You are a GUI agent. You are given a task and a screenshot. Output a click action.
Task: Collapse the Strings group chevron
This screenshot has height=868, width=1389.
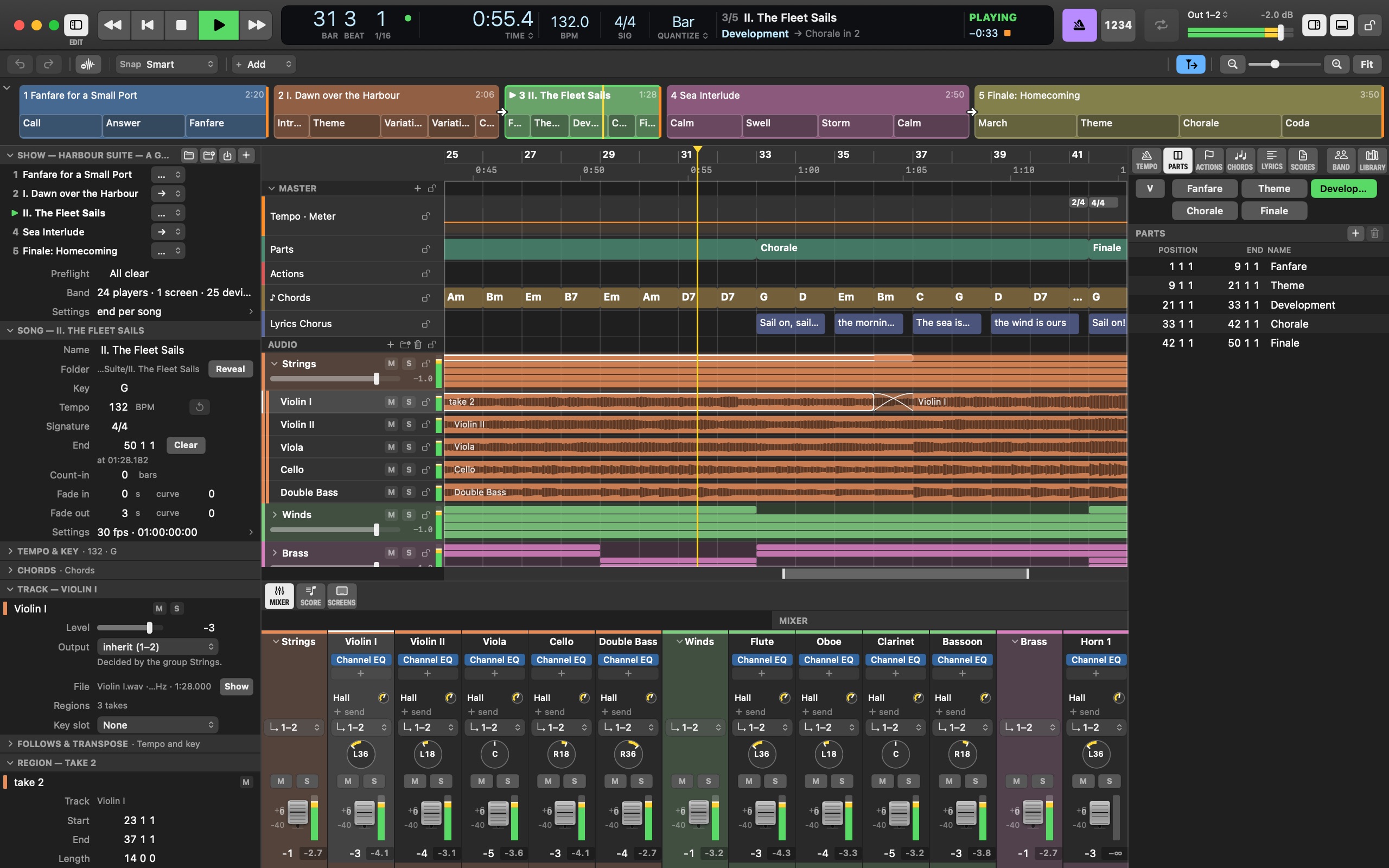(x=275, y=363)
